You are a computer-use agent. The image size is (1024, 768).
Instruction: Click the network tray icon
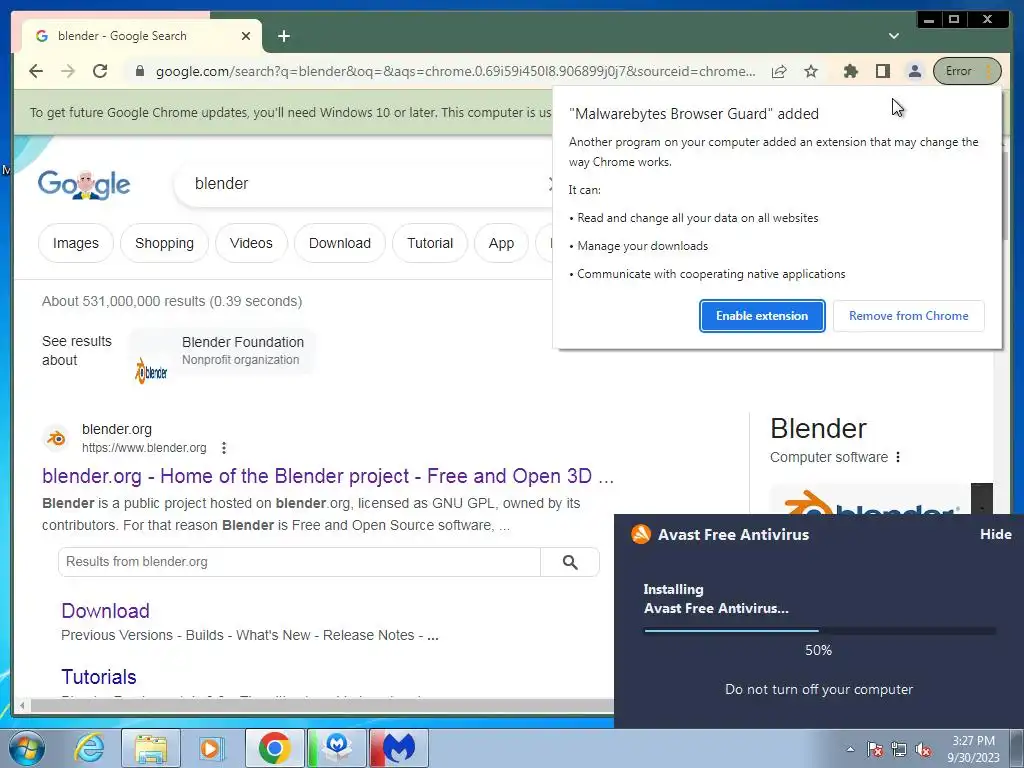pos(899,749)
